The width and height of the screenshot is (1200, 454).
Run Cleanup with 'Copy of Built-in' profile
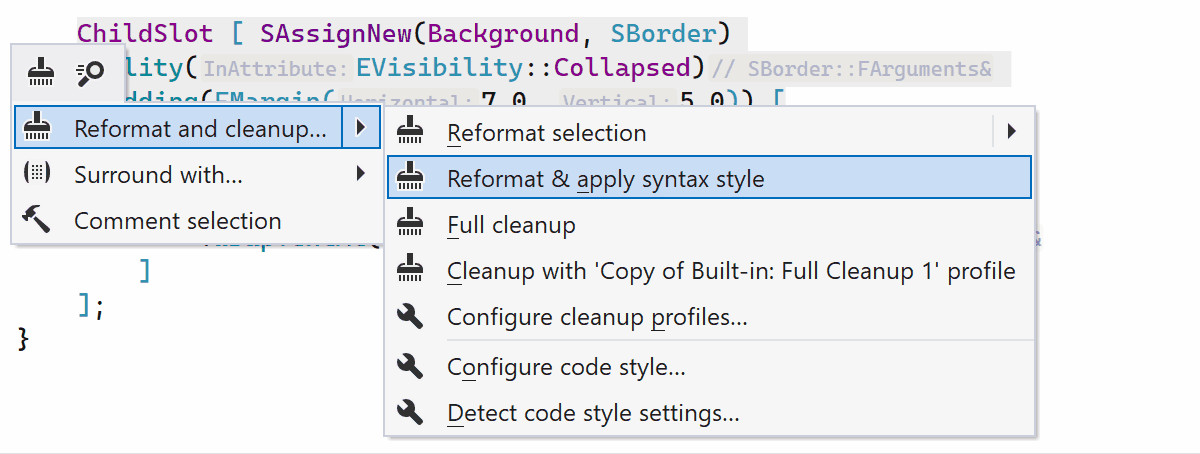coord(730,271)
